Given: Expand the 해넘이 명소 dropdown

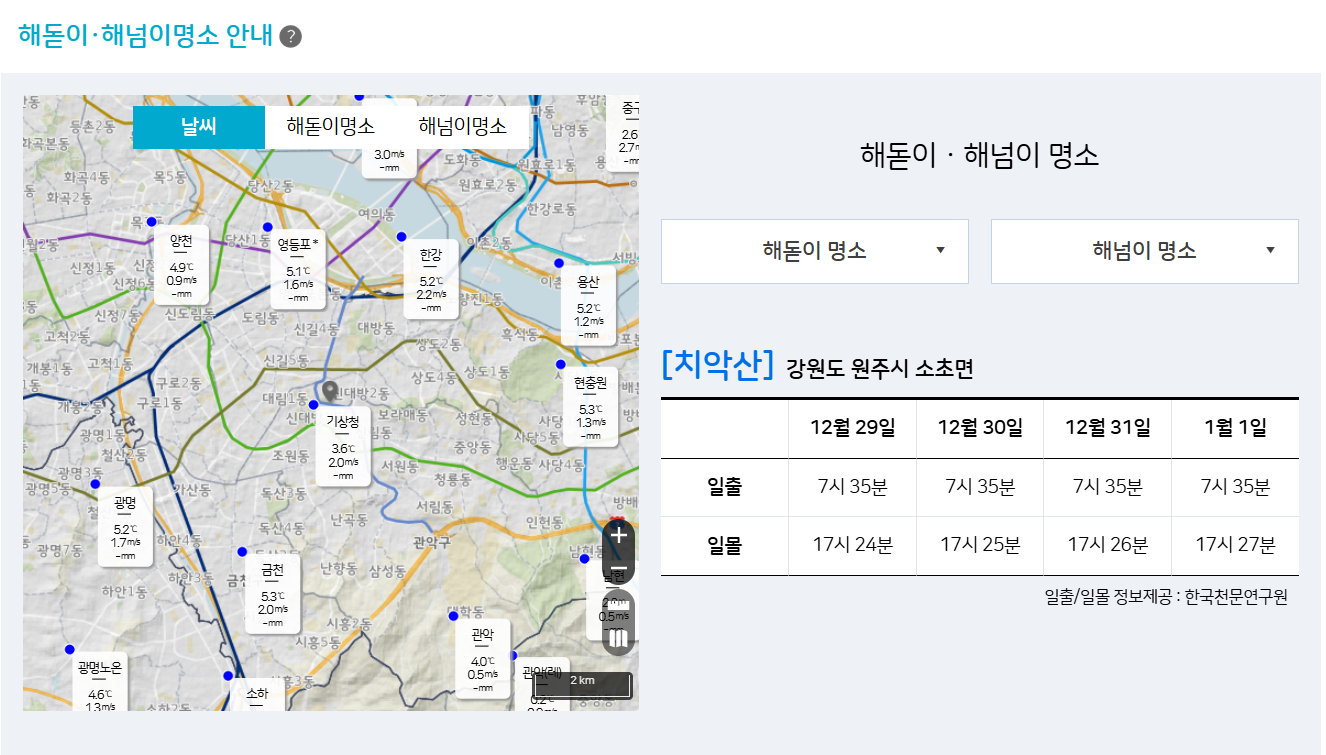Looking at the screenshot, I should 1144,251.
